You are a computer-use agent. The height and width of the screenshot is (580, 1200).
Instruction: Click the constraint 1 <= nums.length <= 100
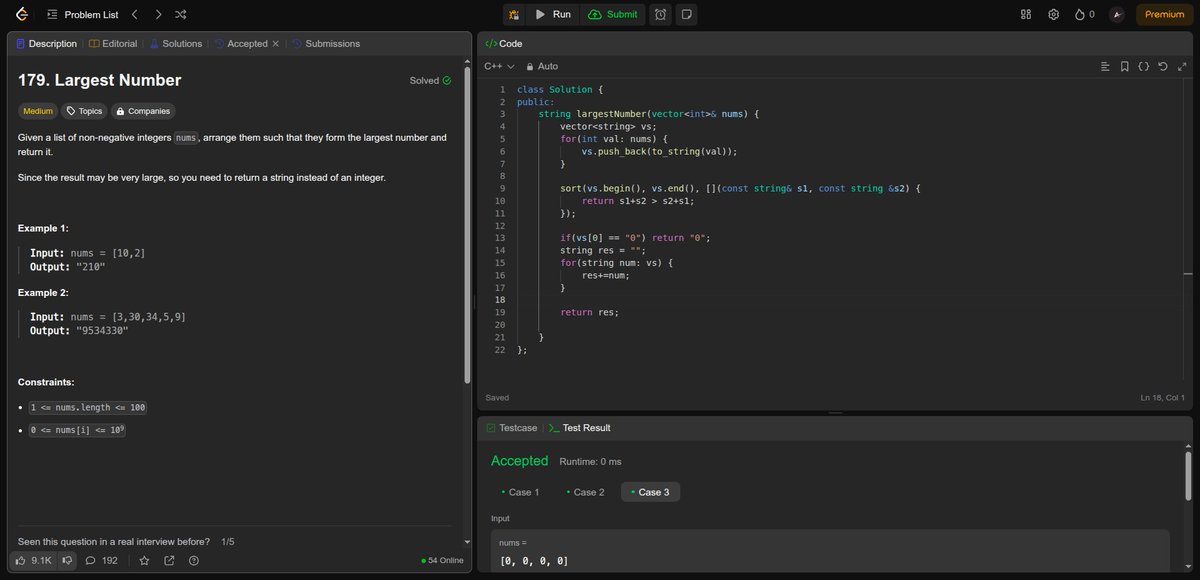(88, 408)
